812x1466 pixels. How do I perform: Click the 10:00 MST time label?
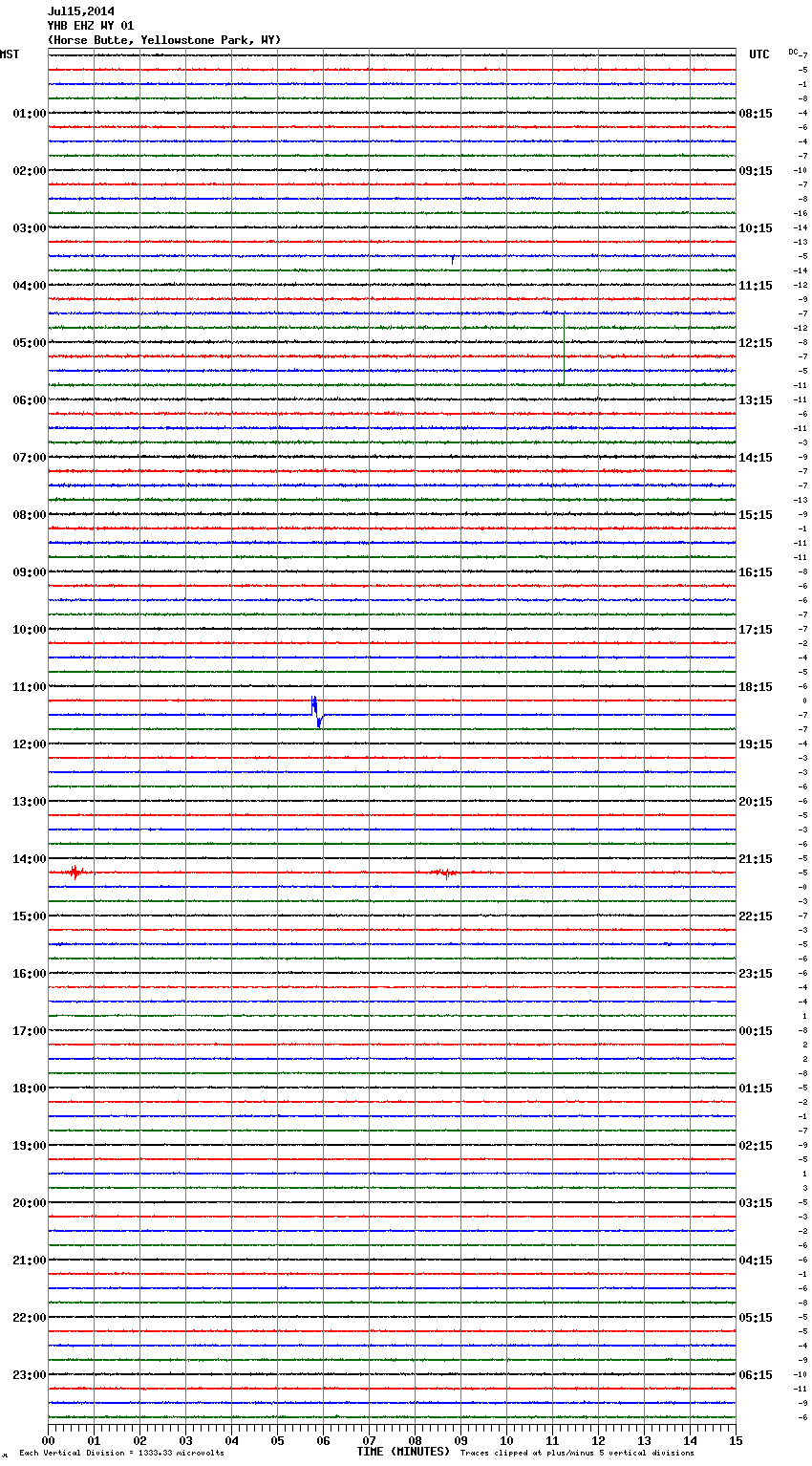click(30, 630)
